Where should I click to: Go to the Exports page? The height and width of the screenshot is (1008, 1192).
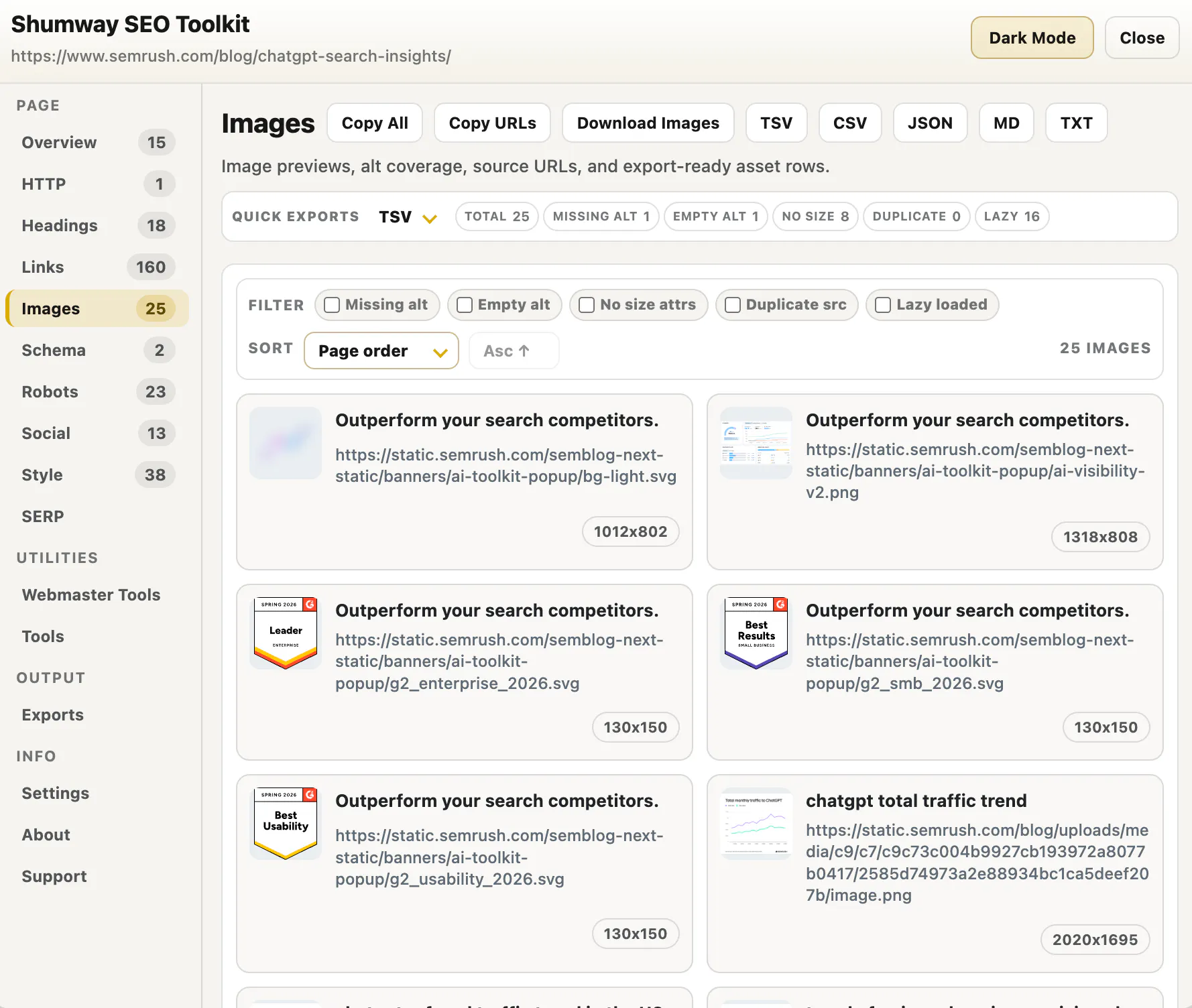click(97, 714)
